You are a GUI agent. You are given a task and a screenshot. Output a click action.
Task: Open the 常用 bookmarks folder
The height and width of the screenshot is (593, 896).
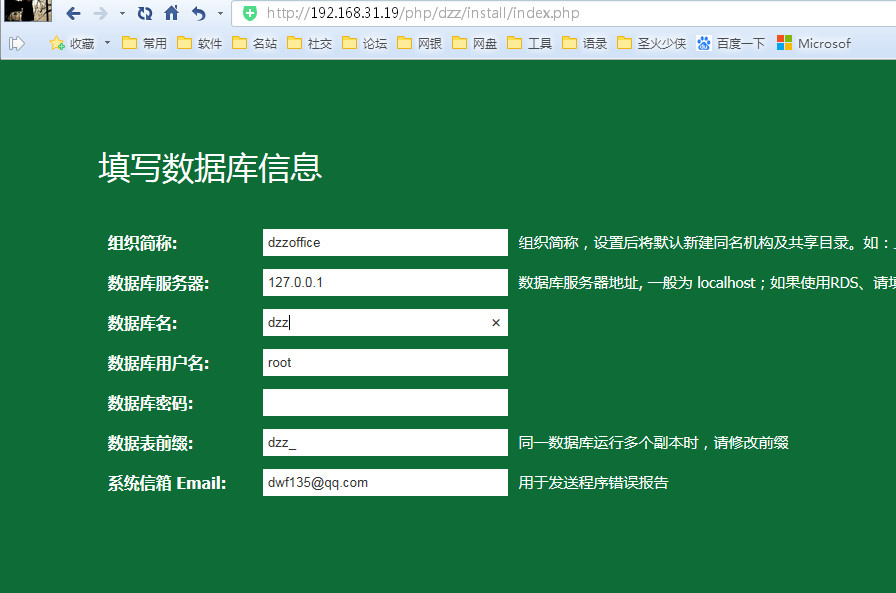point(144,43)
